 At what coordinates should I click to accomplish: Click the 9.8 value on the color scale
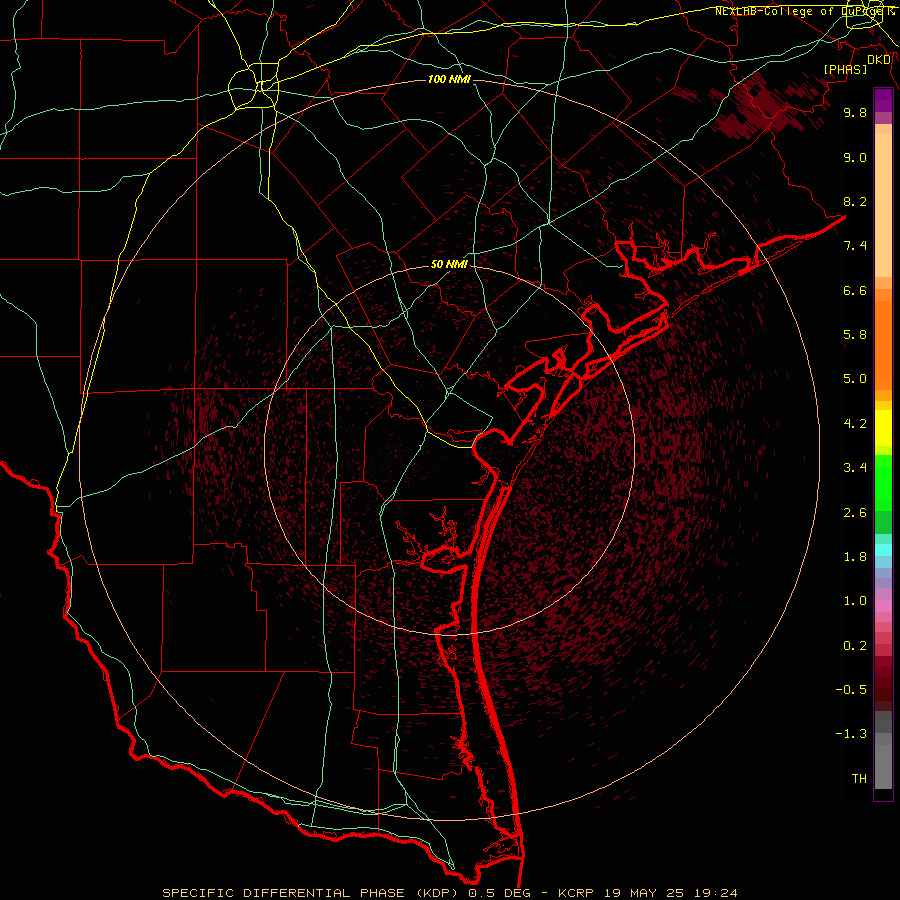click(855, 112)
